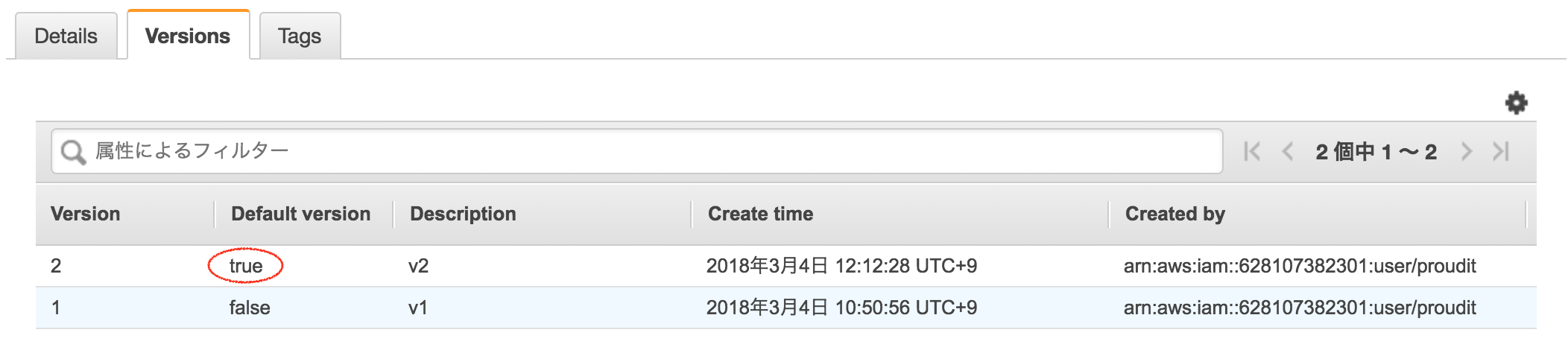Open table settings gear icon
Viewport: 1568px width, 353px height.
click(1516, 103)
